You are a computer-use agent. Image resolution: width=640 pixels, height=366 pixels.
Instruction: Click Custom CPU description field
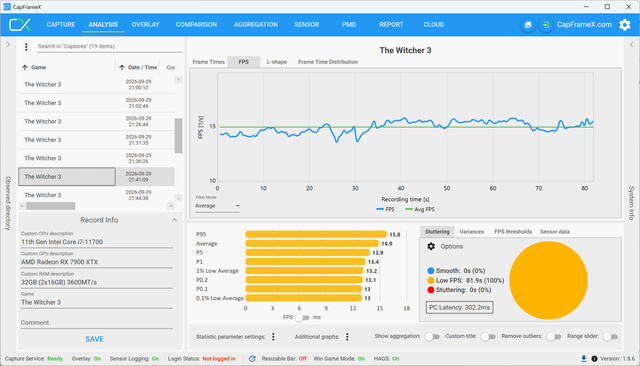[x=97, y=242]
